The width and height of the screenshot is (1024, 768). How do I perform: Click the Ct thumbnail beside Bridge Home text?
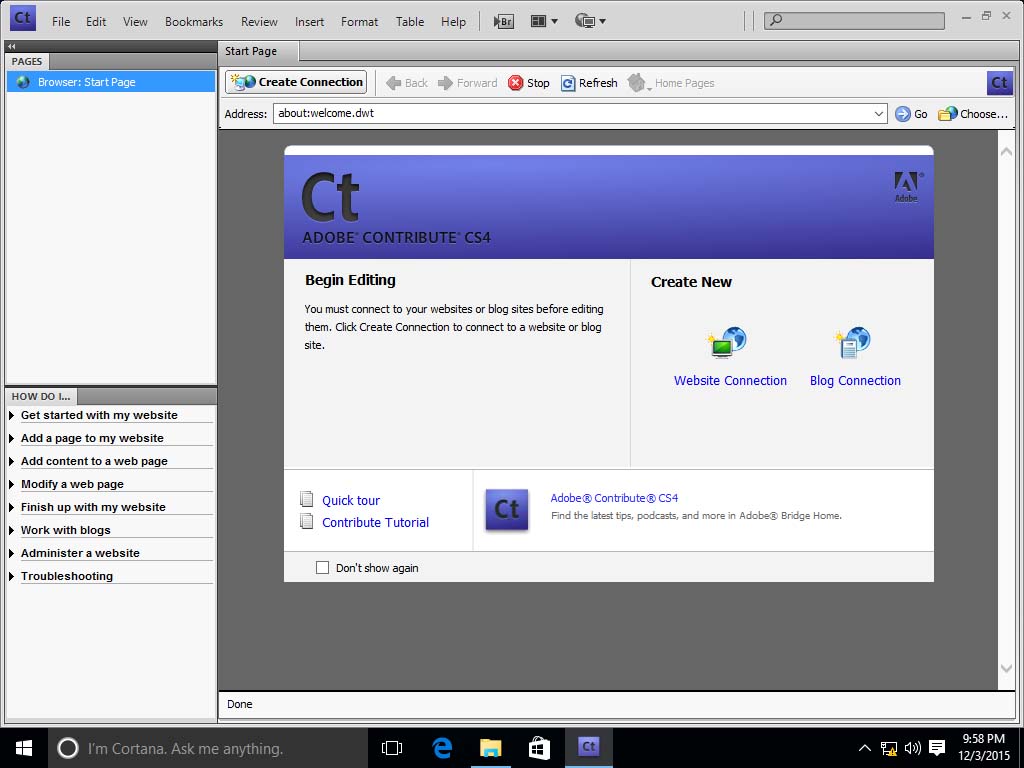pos(507,509)
